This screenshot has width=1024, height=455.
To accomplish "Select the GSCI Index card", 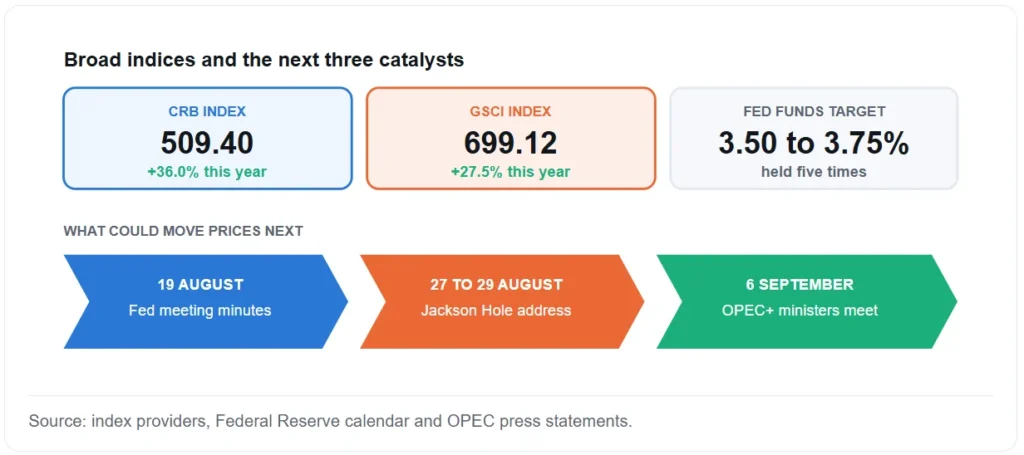I will [511, 138].
